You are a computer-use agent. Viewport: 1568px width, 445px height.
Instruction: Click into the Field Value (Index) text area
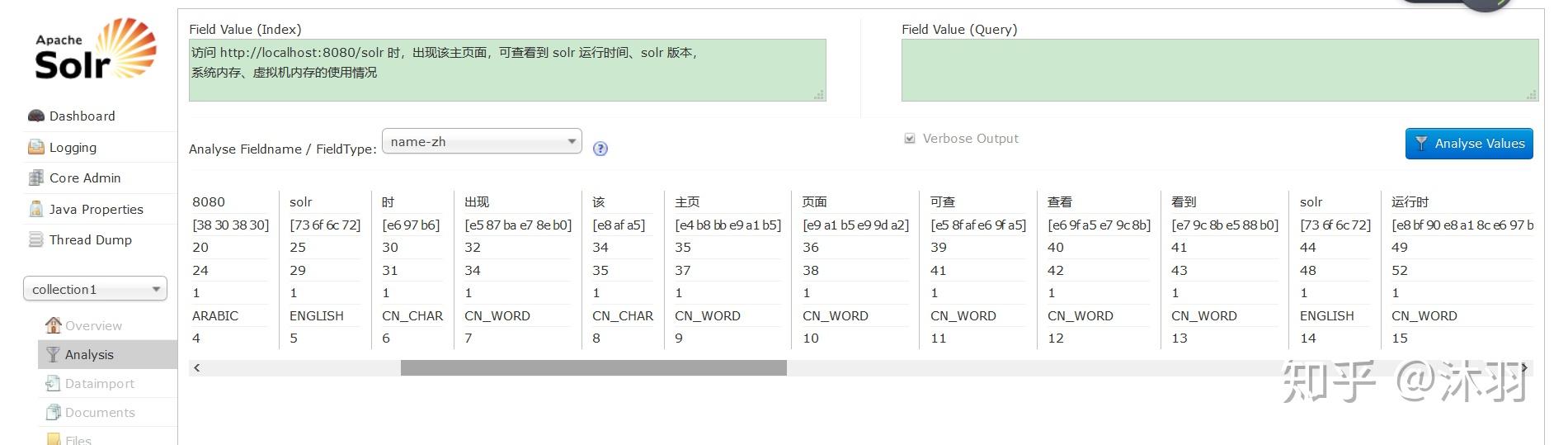(x=507, y=70)
